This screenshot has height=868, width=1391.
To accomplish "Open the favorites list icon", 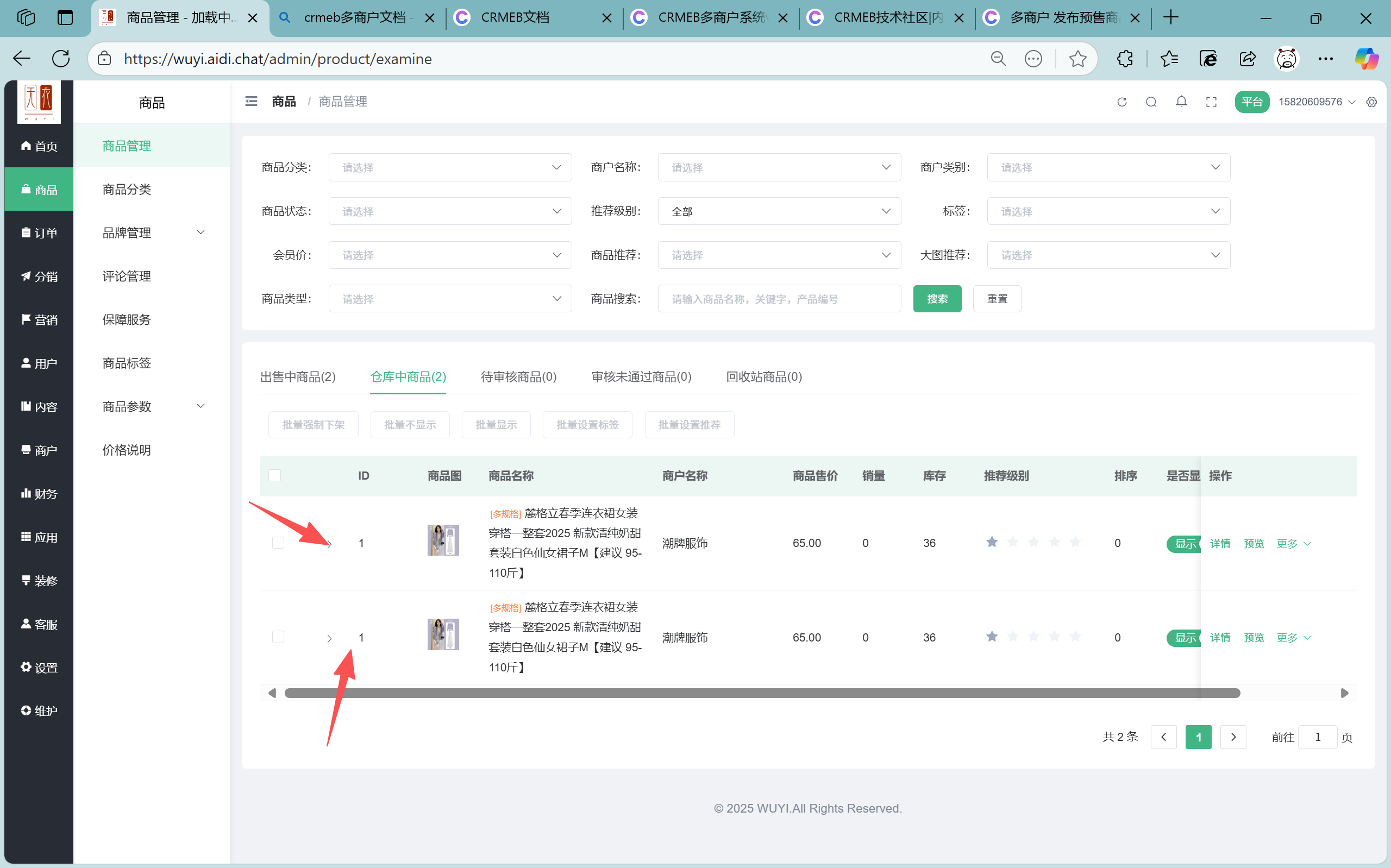I will [1169, 59].
